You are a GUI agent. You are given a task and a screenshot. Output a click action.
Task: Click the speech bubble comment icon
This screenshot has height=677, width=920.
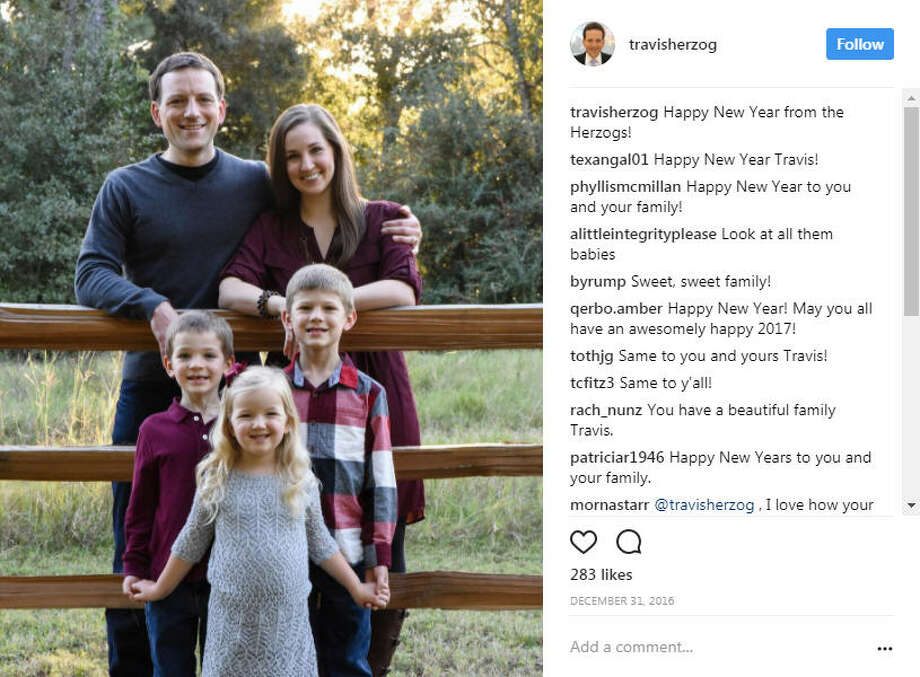pyautogui.click(x=629, y=542)
